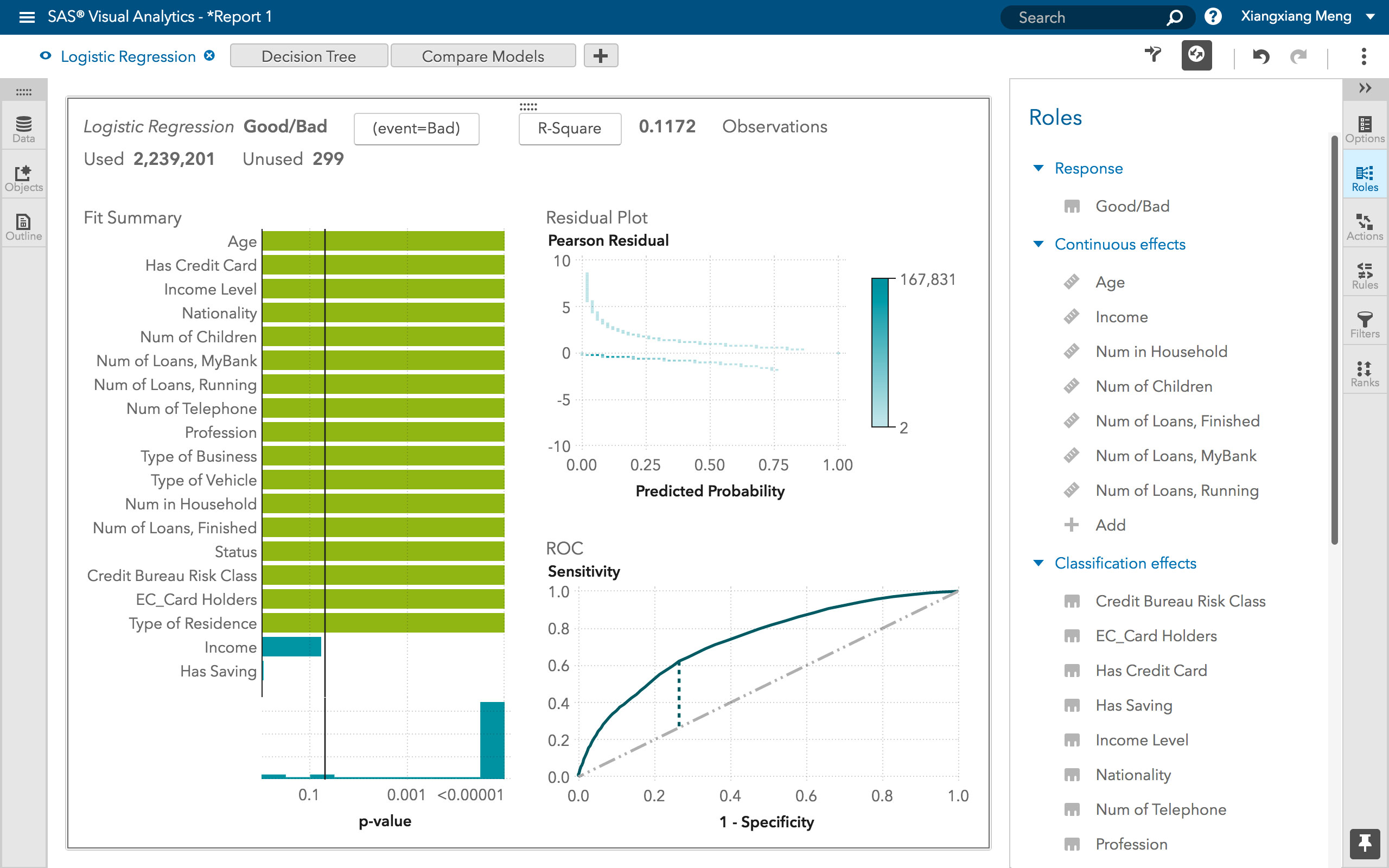This screenshot has height=868, width=1389.
Task: Open the Options panel
Action: pyautogui.click(x=1365, y=129)
